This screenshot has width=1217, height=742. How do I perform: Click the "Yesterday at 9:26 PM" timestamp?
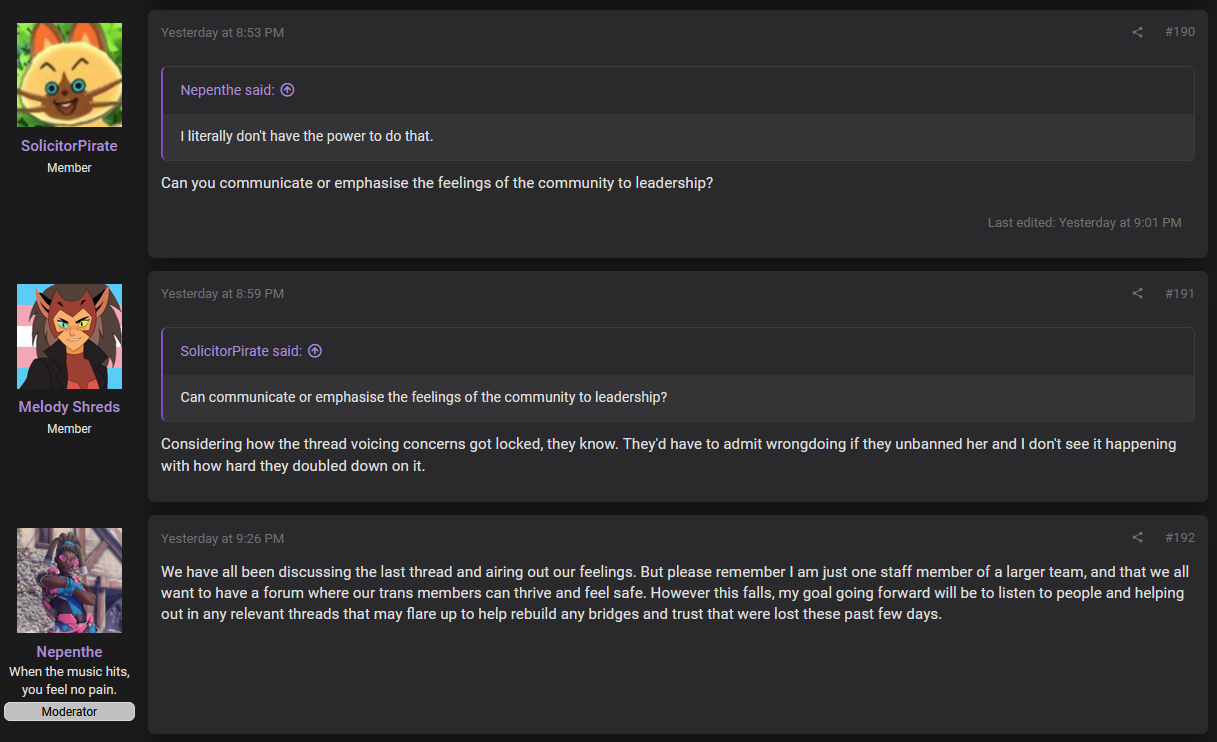(222, 538)
